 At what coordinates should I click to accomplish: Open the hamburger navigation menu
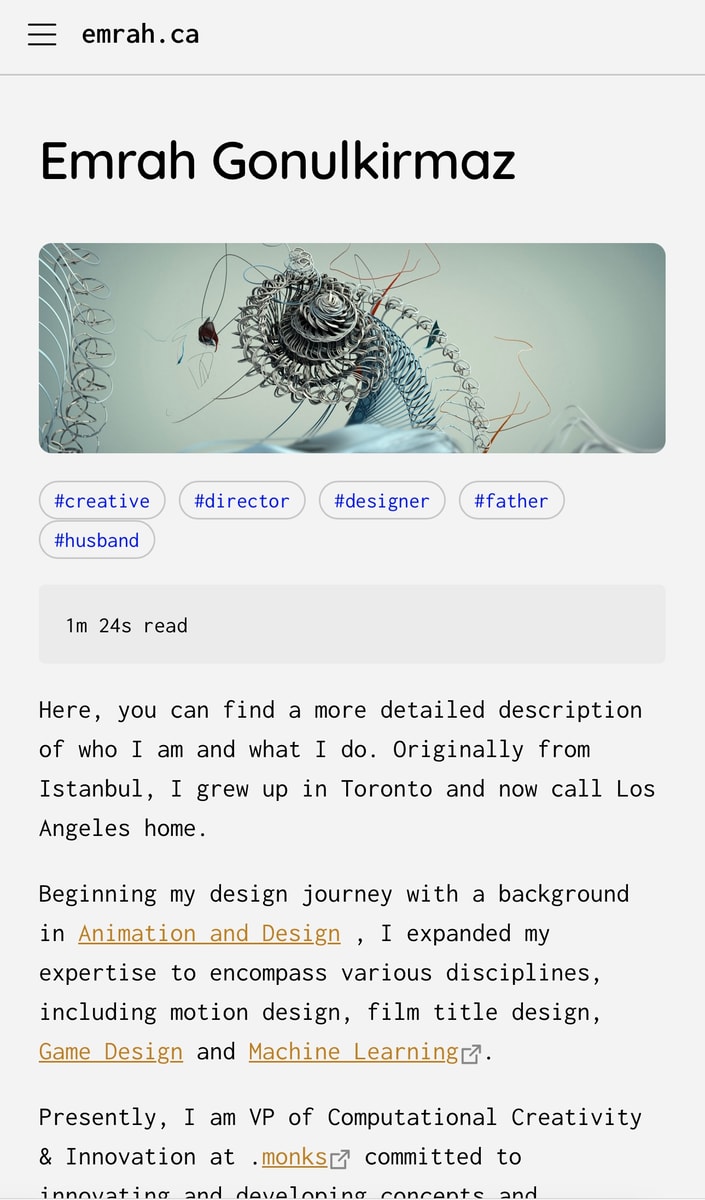coord(42,35)
